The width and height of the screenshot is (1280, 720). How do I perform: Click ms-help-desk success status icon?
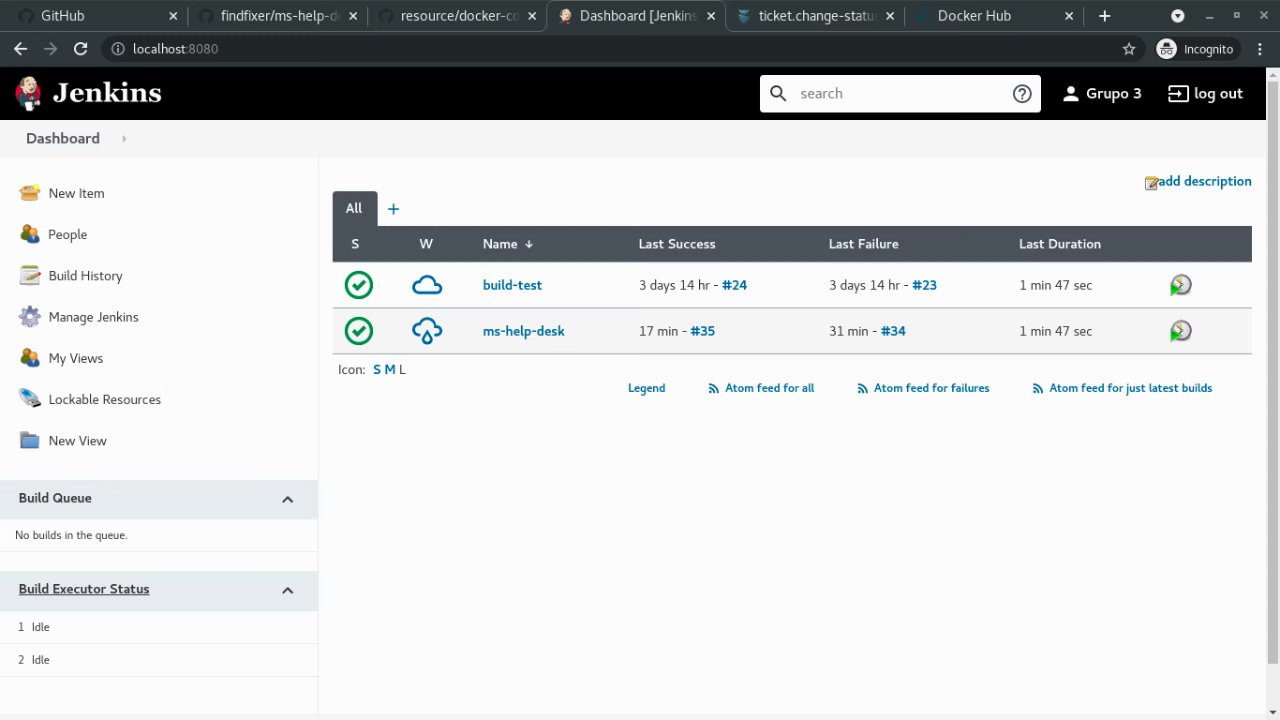pos(359,331)
